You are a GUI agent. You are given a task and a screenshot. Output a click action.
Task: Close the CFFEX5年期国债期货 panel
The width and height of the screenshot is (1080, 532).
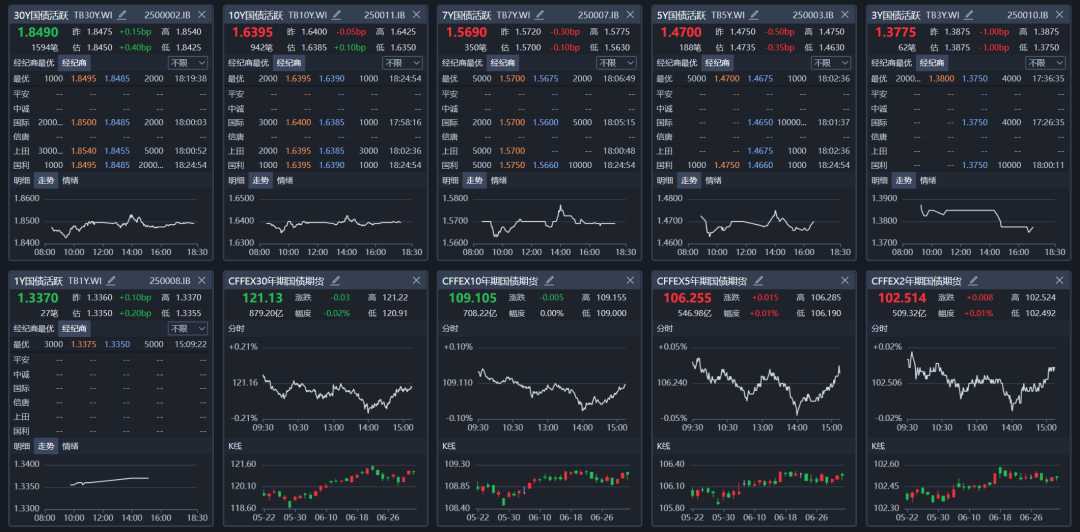(x=845, y=280)
